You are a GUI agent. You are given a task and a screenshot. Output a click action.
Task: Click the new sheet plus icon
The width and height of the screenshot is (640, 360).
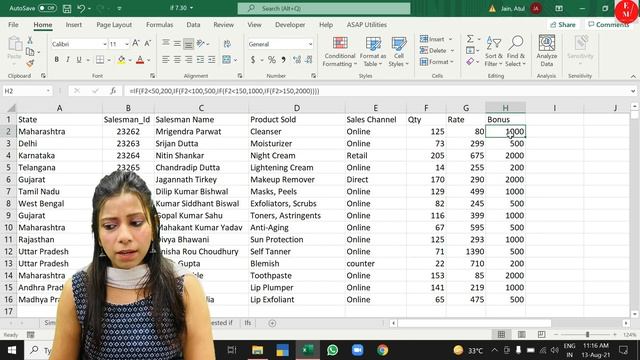(272, 323)
